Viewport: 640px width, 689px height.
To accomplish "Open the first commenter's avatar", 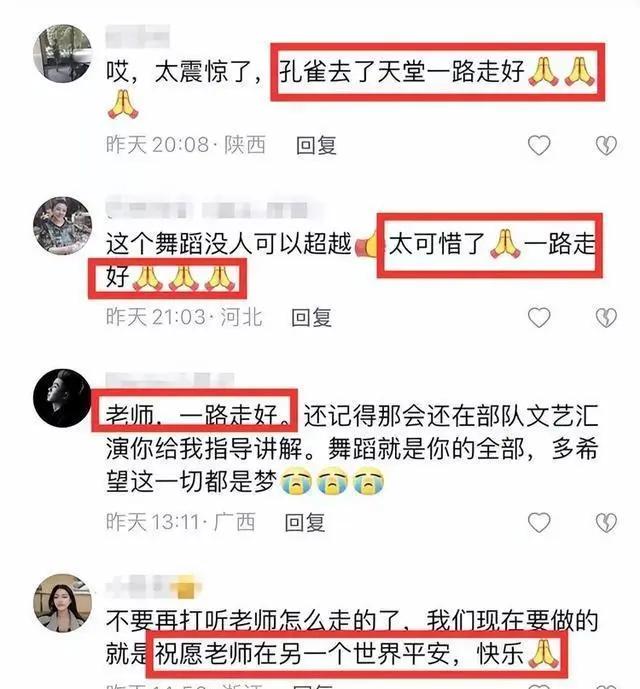I will 62,54.
